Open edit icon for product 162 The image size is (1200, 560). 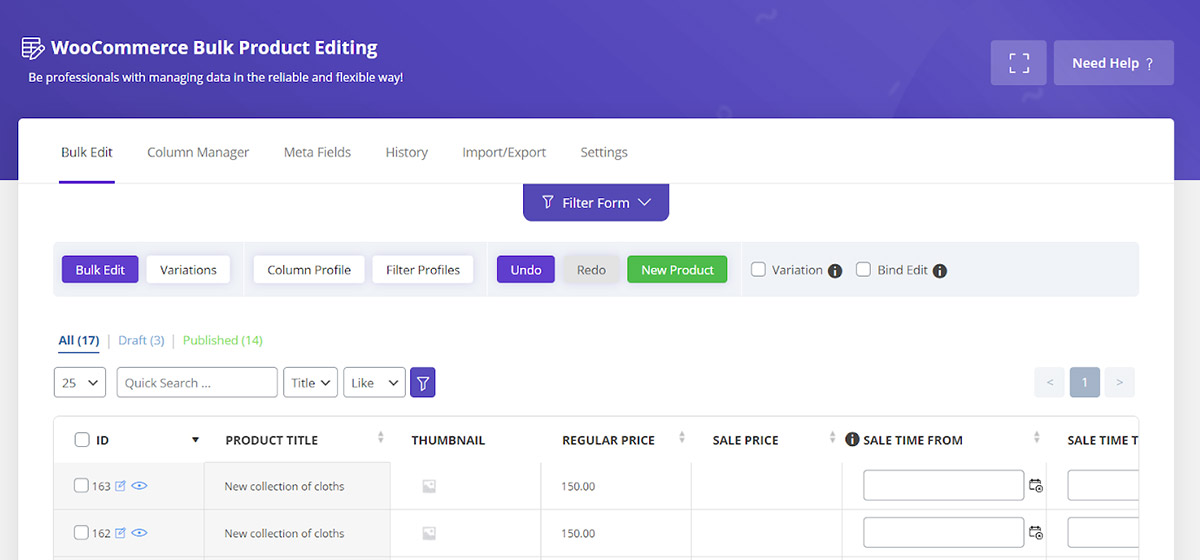tap(121, 533)
